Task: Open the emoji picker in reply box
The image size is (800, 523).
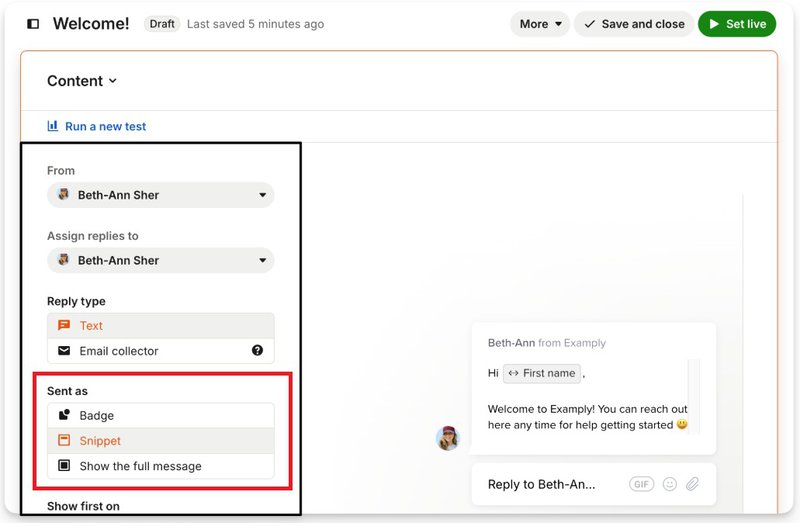Action: pos(669,484)
